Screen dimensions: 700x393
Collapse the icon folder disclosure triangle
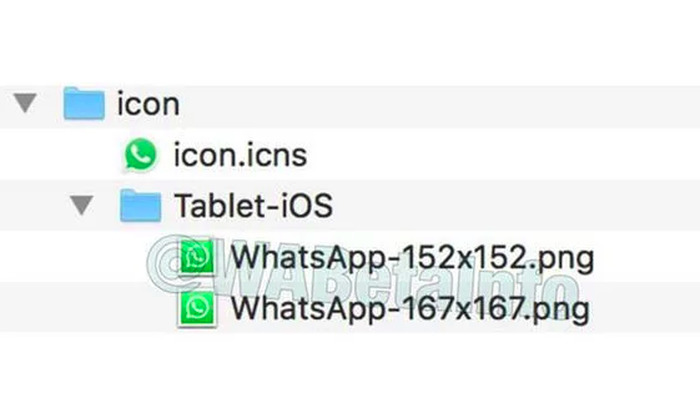tap(25, 103)
